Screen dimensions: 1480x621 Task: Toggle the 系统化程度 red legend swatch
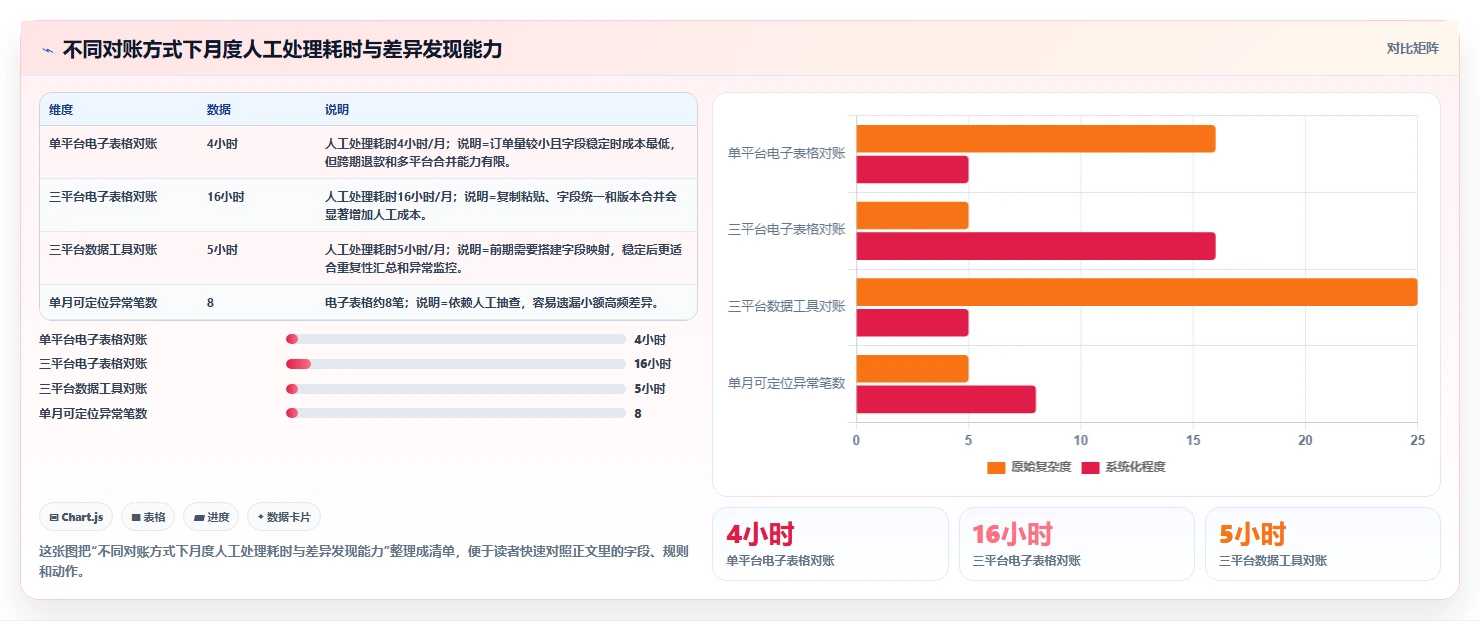click(1090, 468)
